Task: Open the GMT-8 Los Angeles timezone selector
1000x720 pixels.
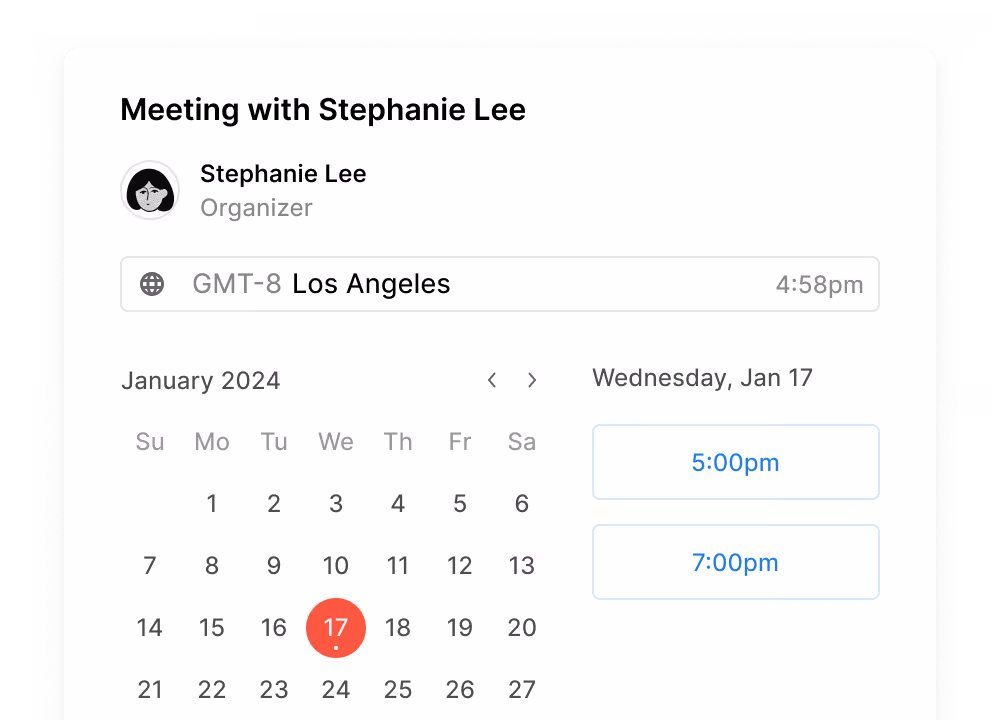Action: (499, 284)
